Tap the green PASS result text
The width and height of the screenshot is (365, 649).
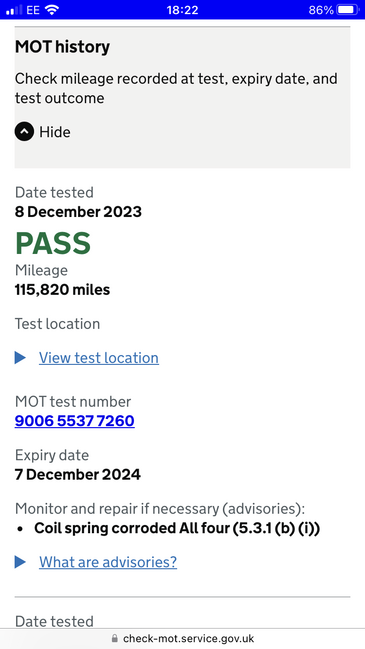(x=53, y=243)
